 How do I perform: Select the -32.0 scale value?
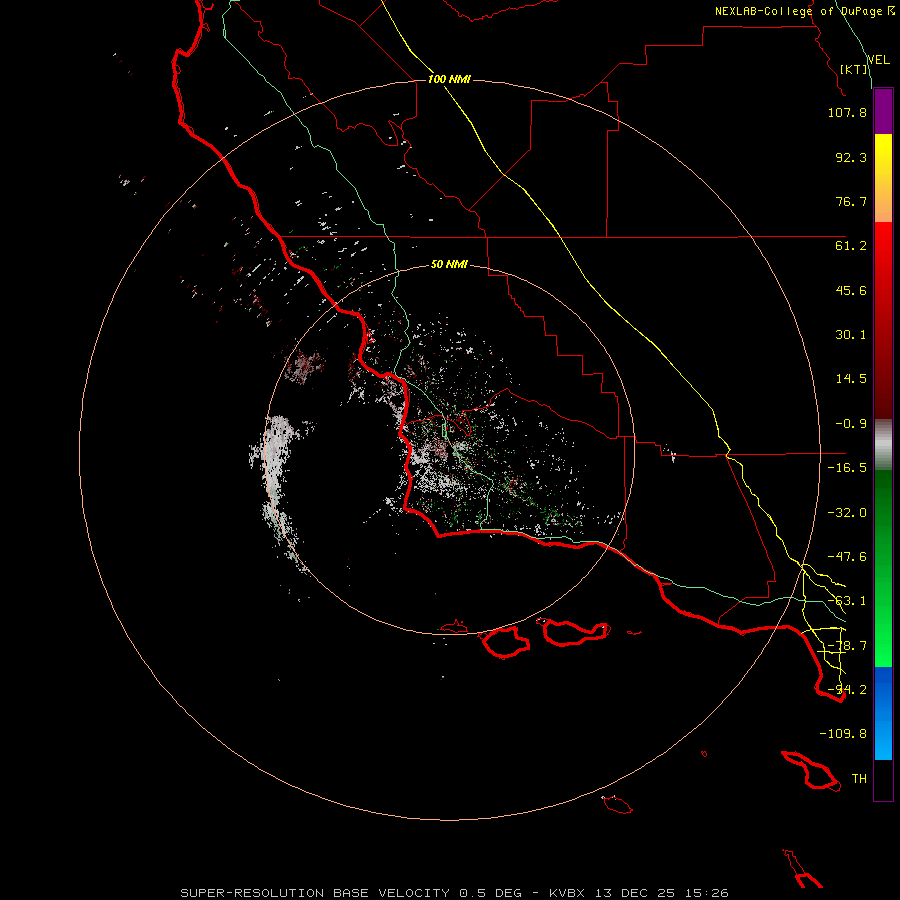(x=847, y=513)
